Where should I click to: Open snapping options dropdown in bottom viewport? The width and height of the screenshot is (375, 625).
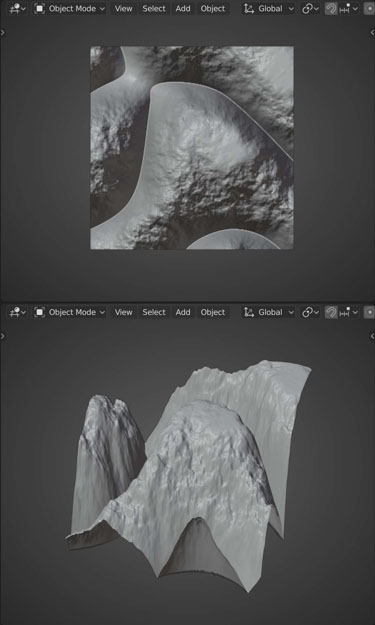[x=348, y=312]
